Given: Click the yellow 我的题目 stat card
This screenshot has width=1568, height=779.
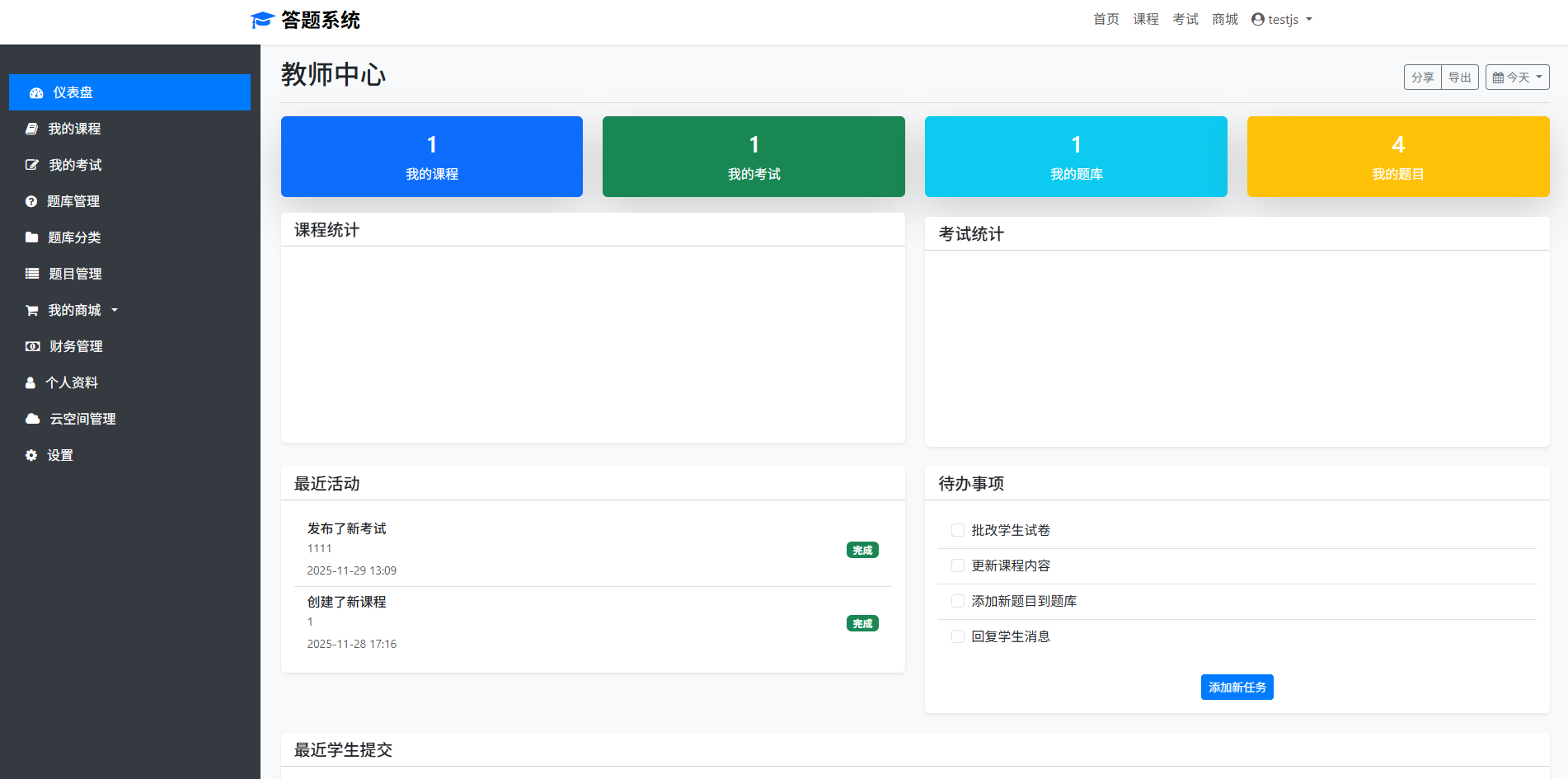Looking at the screenshot, I should (x=1397, y=157).
